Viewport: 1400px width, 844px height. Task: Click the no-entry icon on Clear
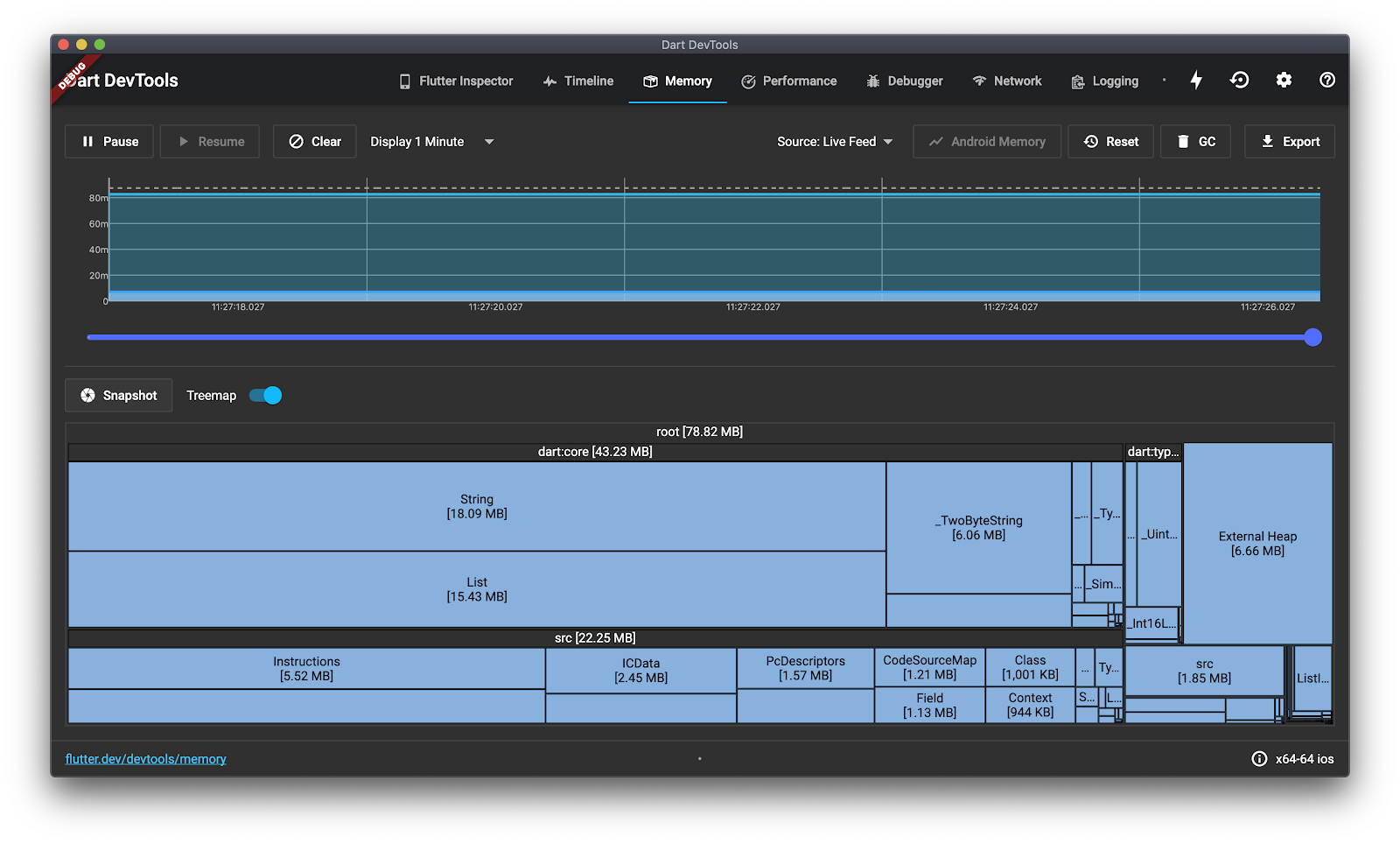297,142
